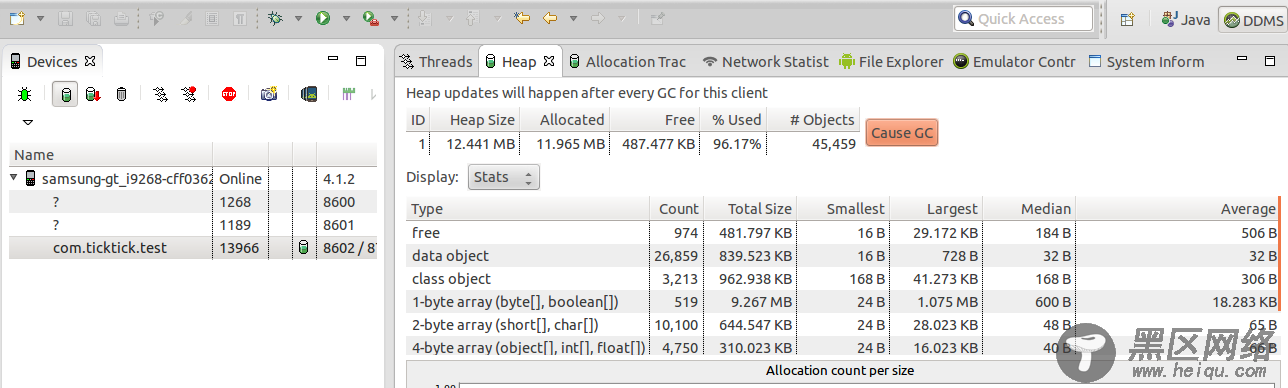Open the System Information tab
Image resolution: width=1288 pixels, height=388 pixels.
1146,61
